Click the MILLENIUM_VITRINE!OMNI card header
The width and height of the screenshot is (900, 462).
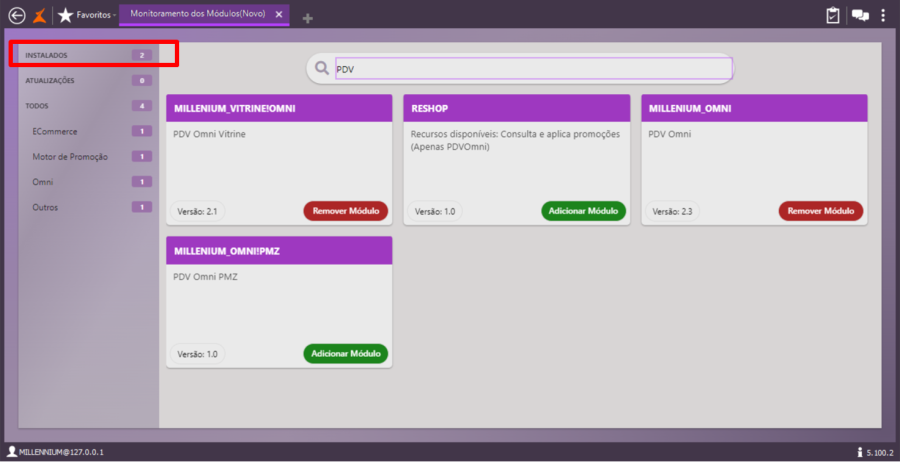click(279, 108)
